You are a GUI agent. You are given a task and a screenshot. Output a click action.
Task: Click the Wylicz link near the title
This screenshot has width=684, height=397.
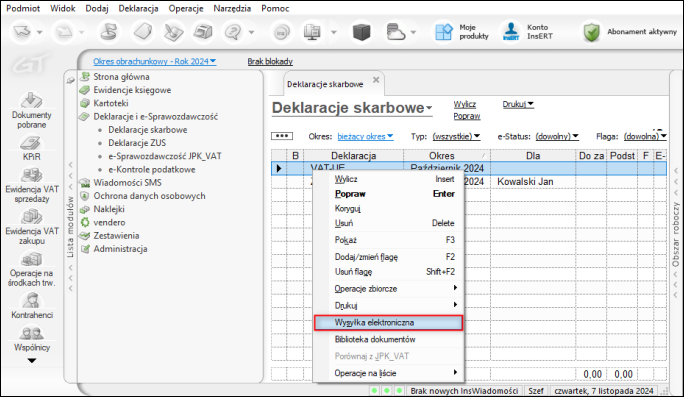(x=465, y=104)
